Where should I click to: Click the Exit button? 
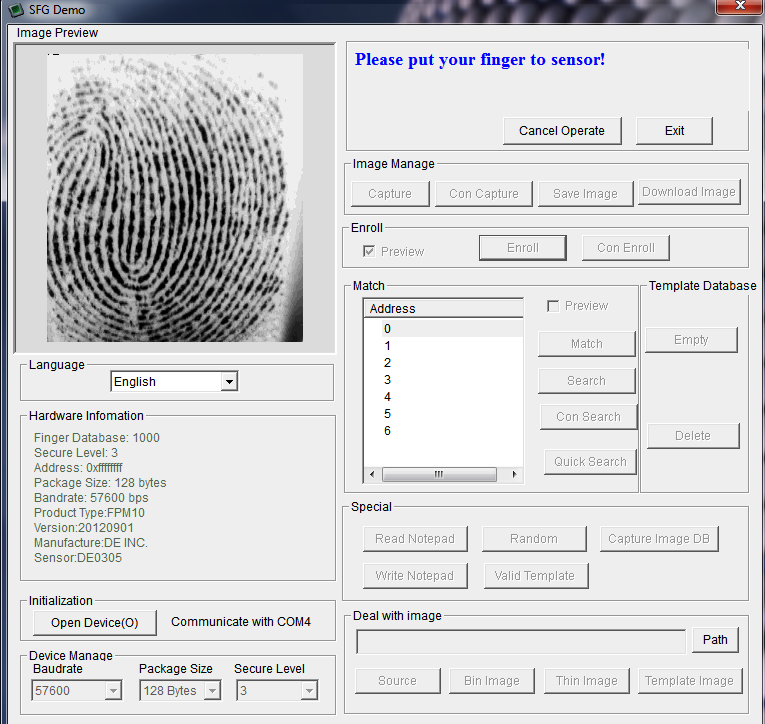[674, 131]
